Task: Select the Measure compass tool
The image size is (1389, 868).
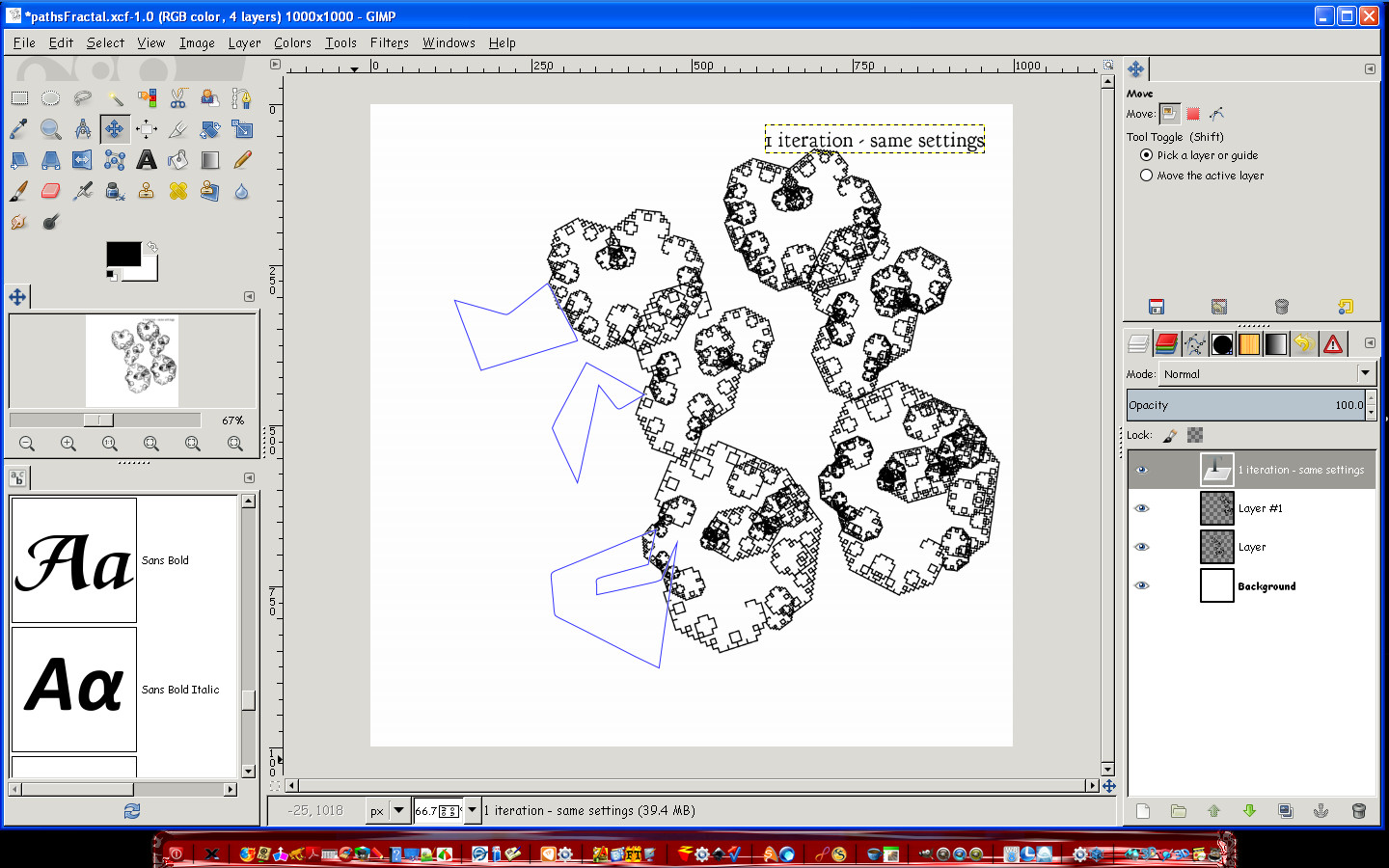Action: click(x=83, y=128)
